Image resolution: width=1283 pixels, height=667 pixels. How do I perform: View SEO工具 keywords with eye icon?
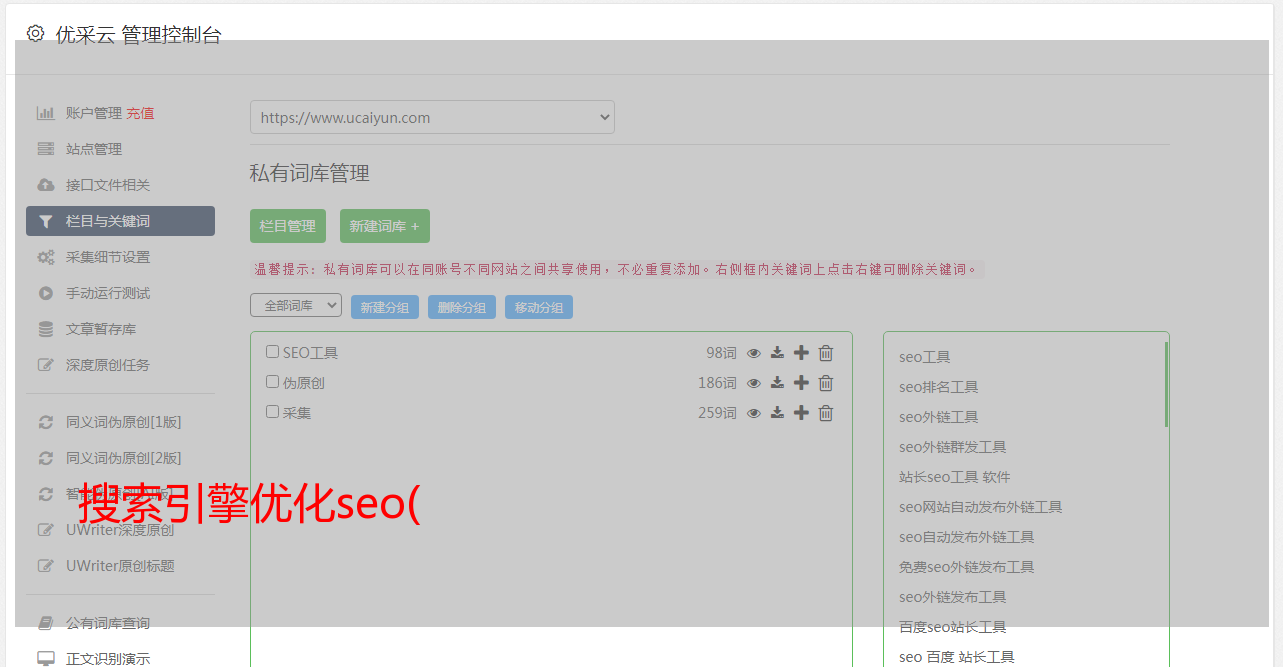(x=754, y=353)
